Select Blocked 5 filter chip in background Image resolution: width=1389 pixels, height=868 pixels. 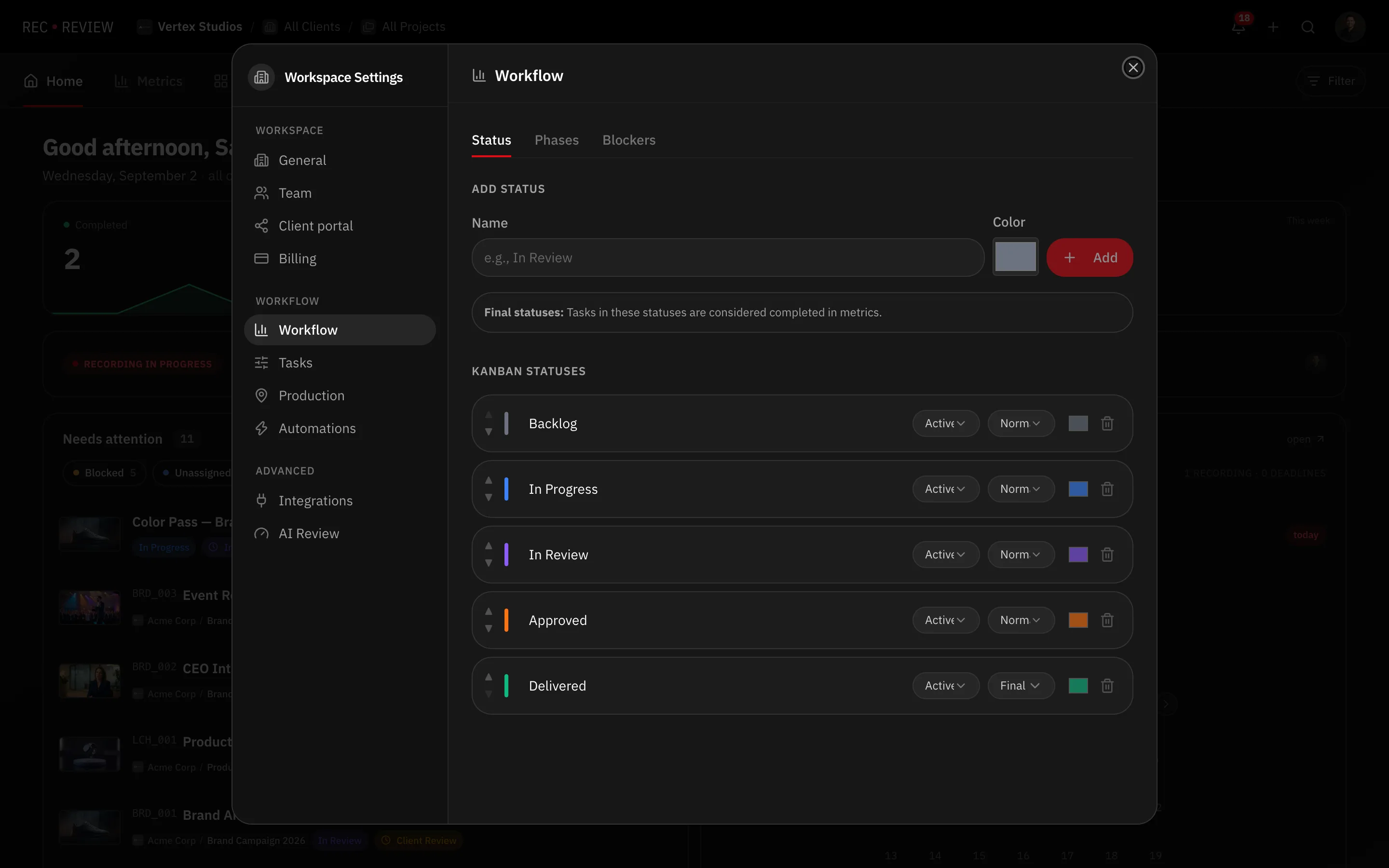(105, 473)
